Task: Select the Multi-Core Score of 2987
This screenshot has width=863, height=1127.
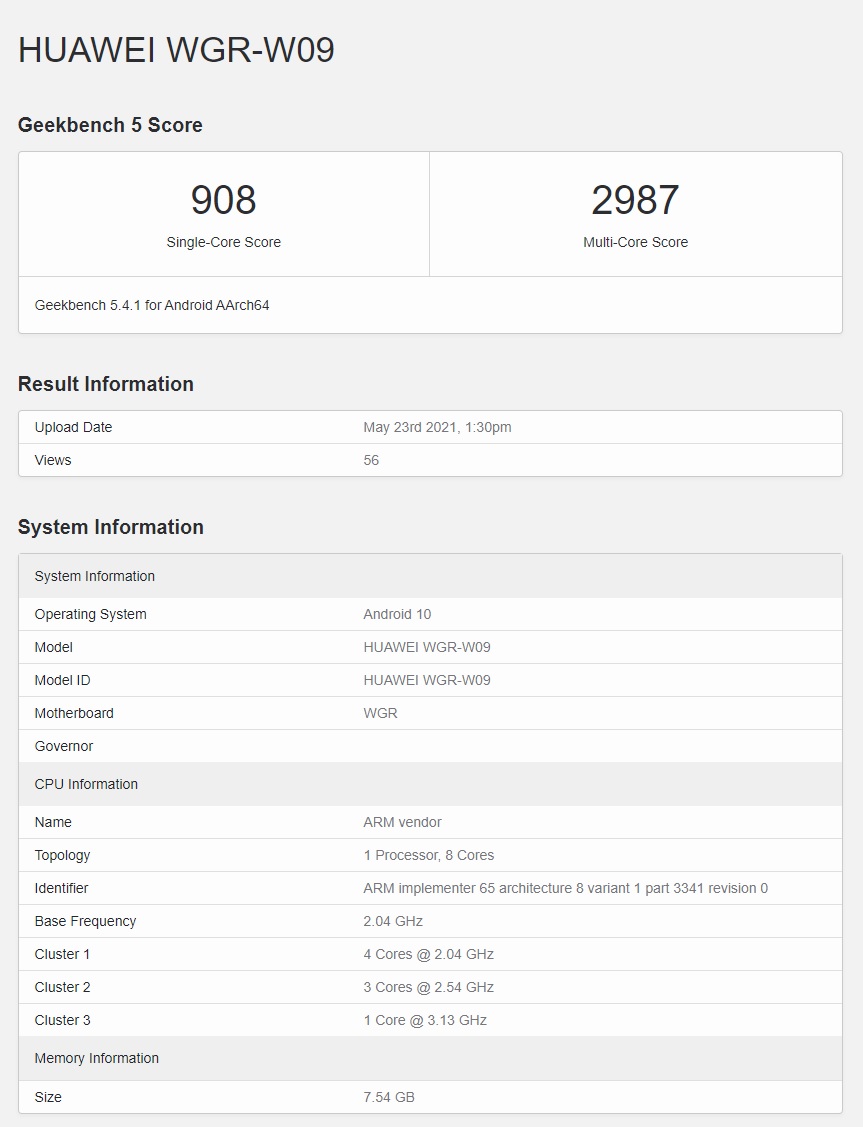Action: coord(635,200)
